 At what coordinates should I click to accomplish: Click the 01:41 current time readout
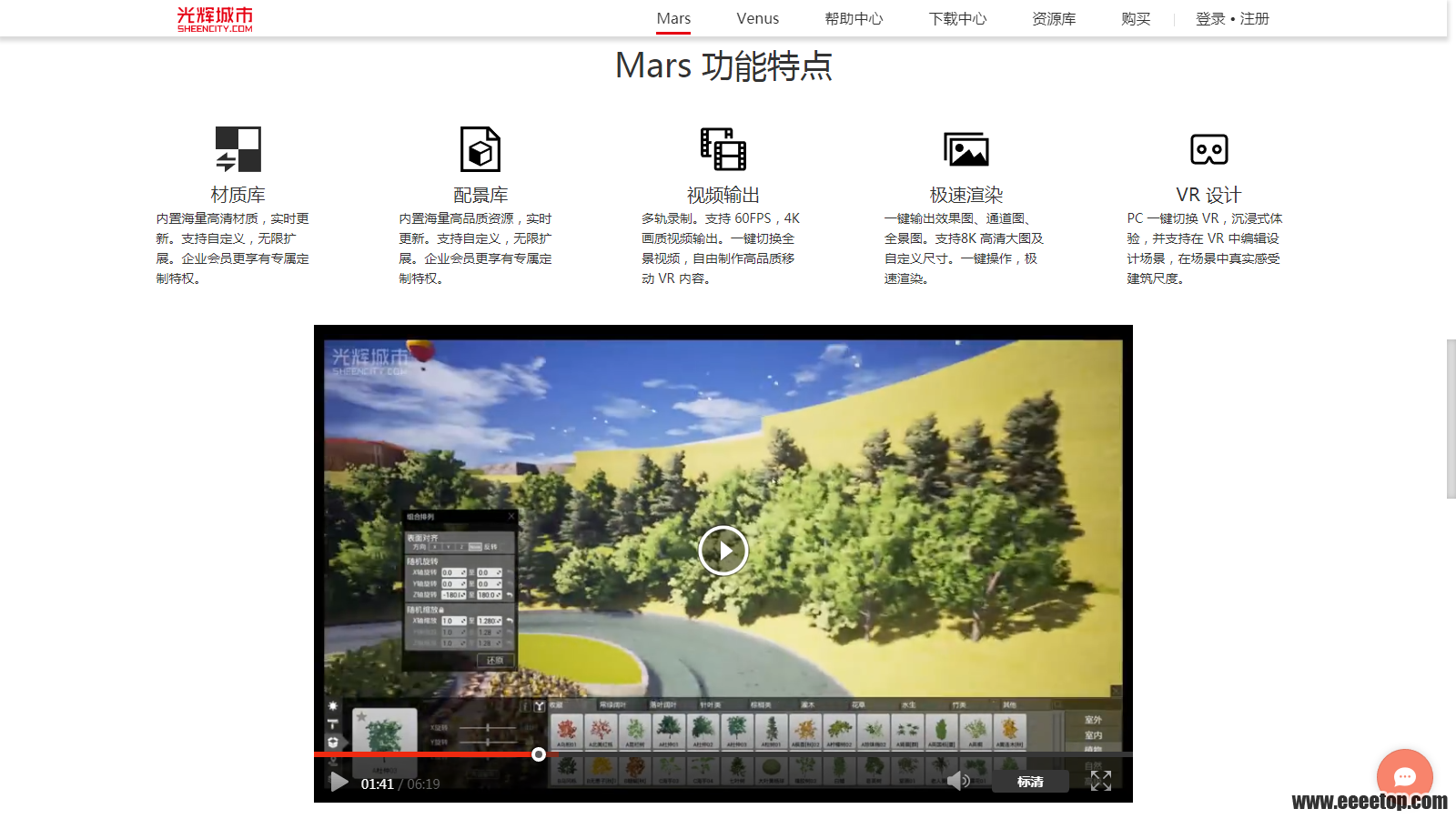coord(377,784)
